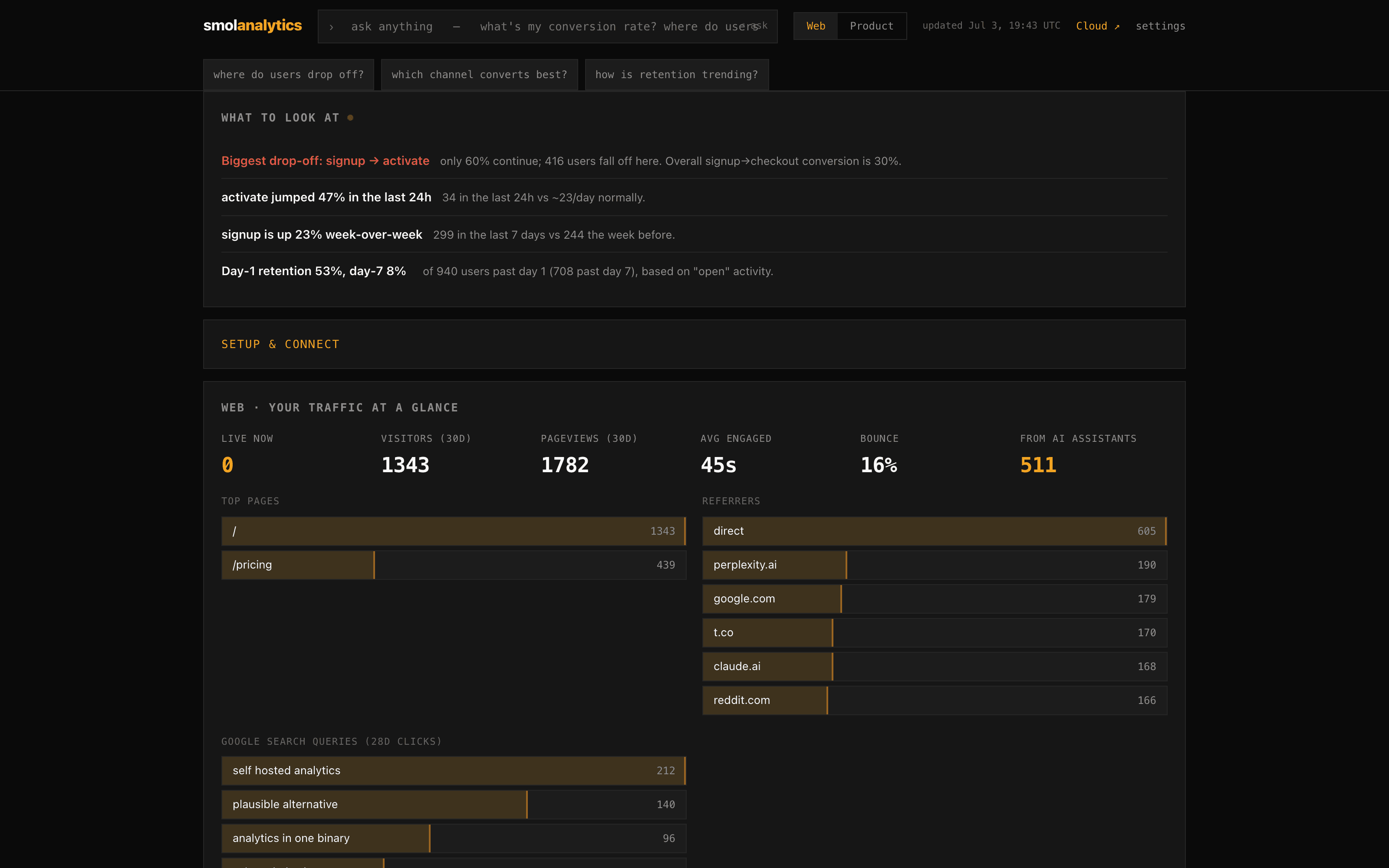Select the 'direct' referrer bar
Viewport: 1389px width, 868px height.
pyautogui.click(x=935, y=531)
